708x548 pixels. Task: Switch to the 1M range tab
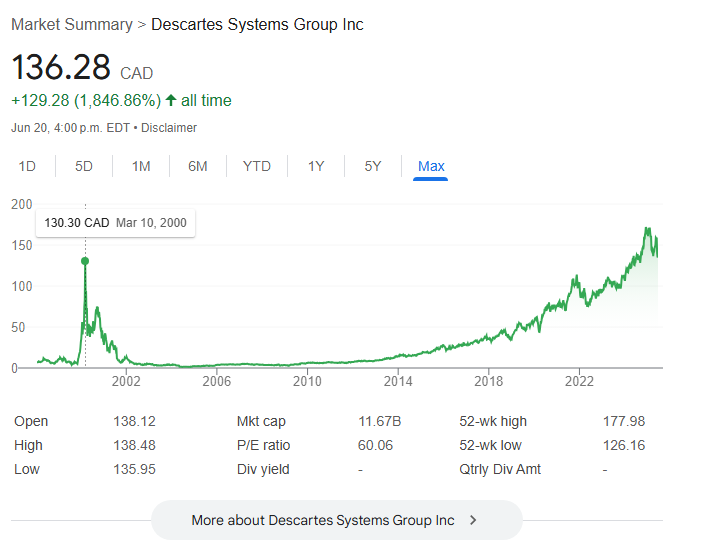[x=141, y=166]
